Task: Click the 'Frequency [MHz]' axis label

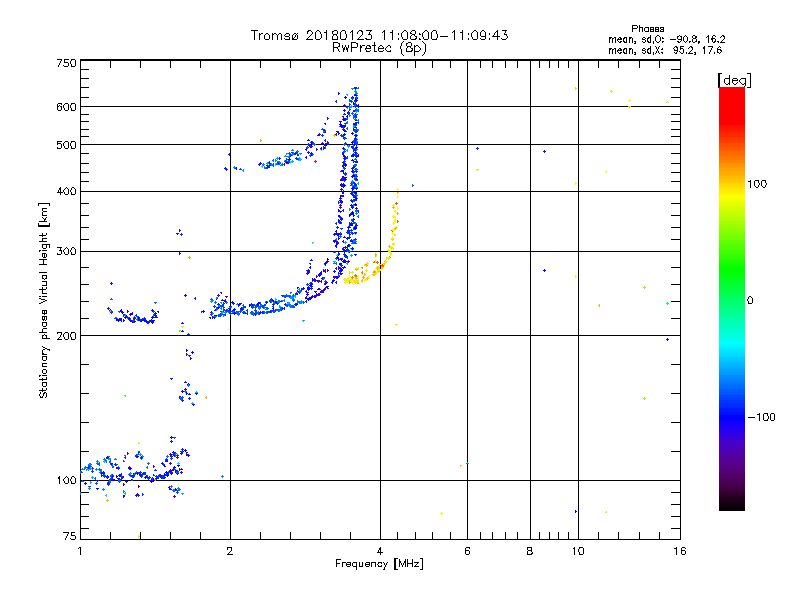Action: click(x=379, y=564)
